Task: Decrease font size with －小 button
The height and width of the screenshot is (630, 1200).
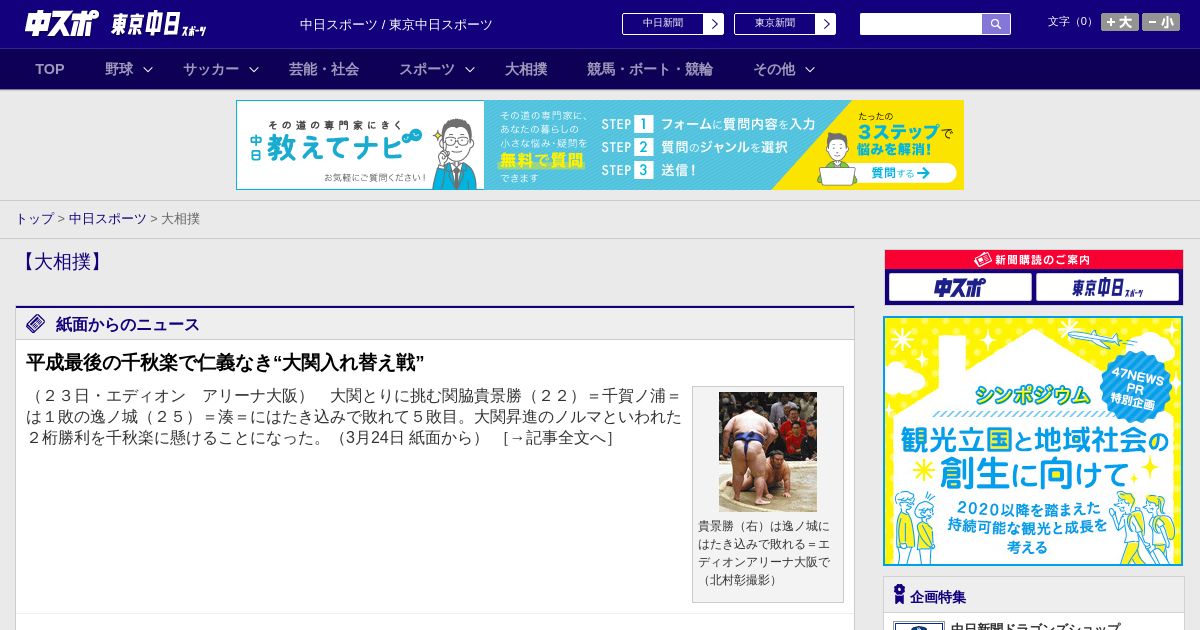Action: pyautogui.click(x=1161, y=22)
